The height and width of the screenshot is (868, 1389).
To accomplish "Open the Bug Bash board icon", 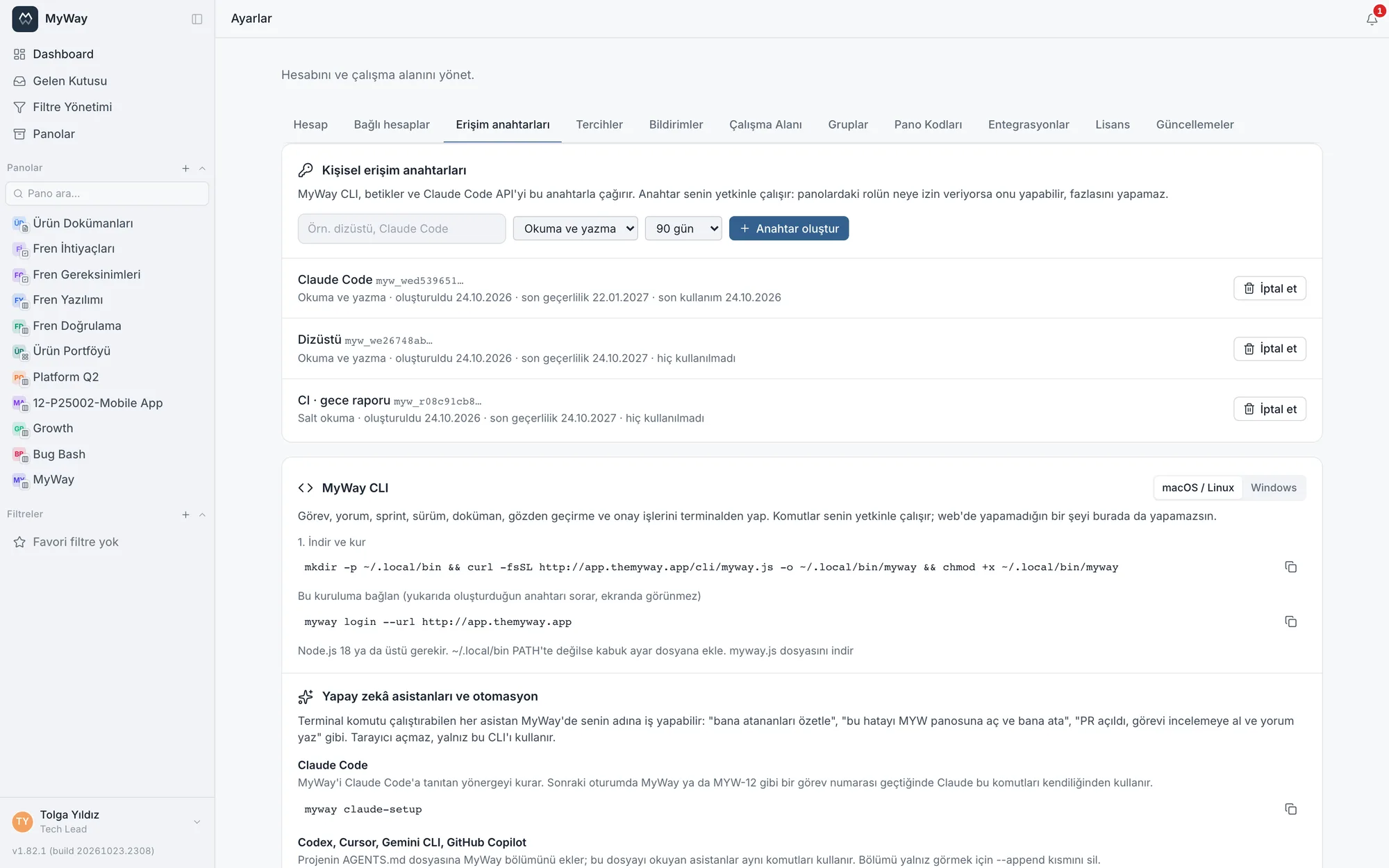I will coord(20,455).
